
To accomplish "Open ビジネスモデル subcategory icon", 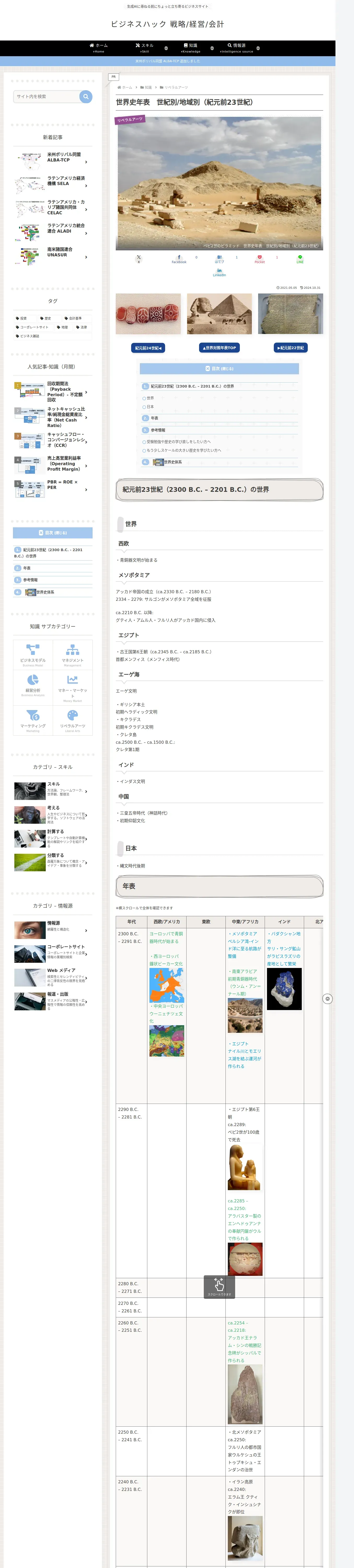I will click(33, 655).
